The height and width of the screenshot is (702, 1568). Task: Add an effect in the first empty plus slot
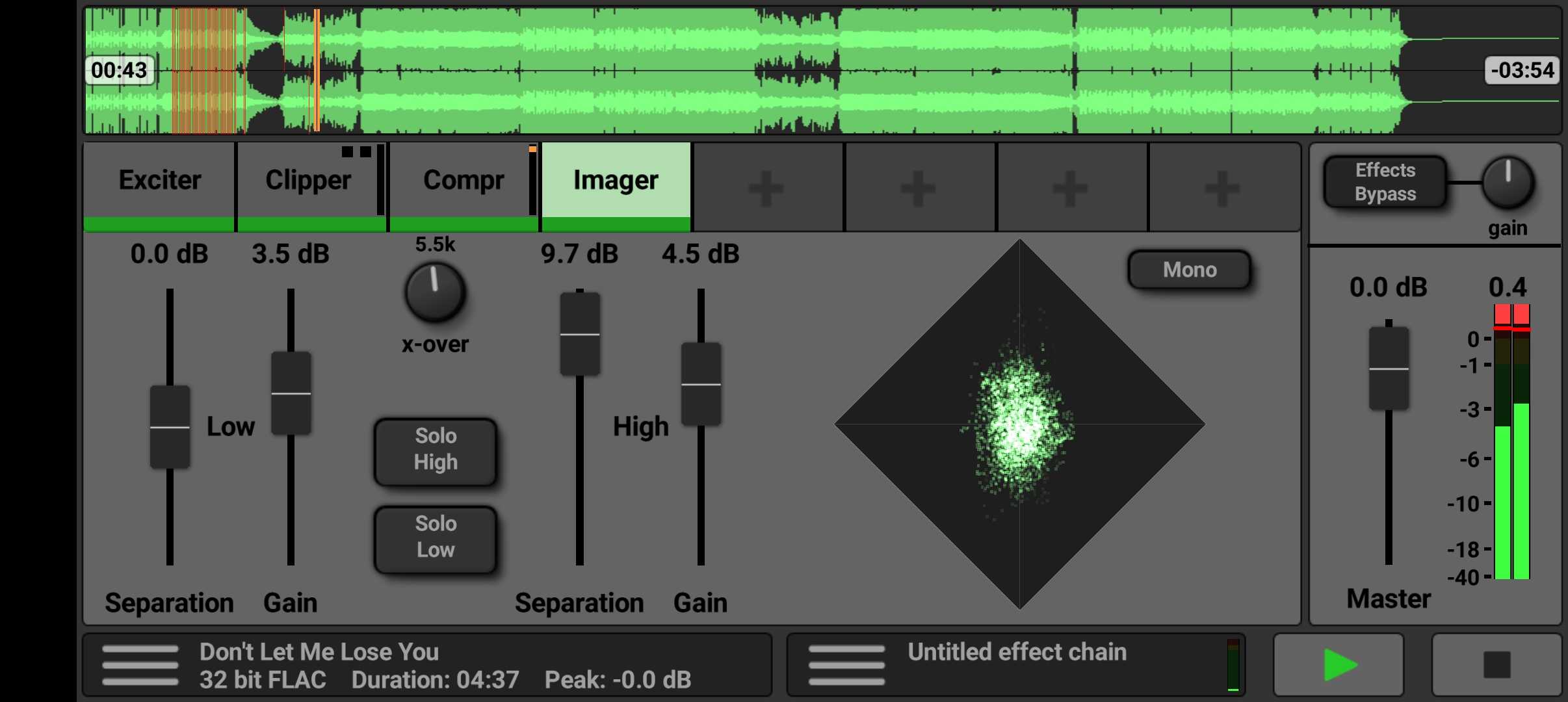point(767,188)
